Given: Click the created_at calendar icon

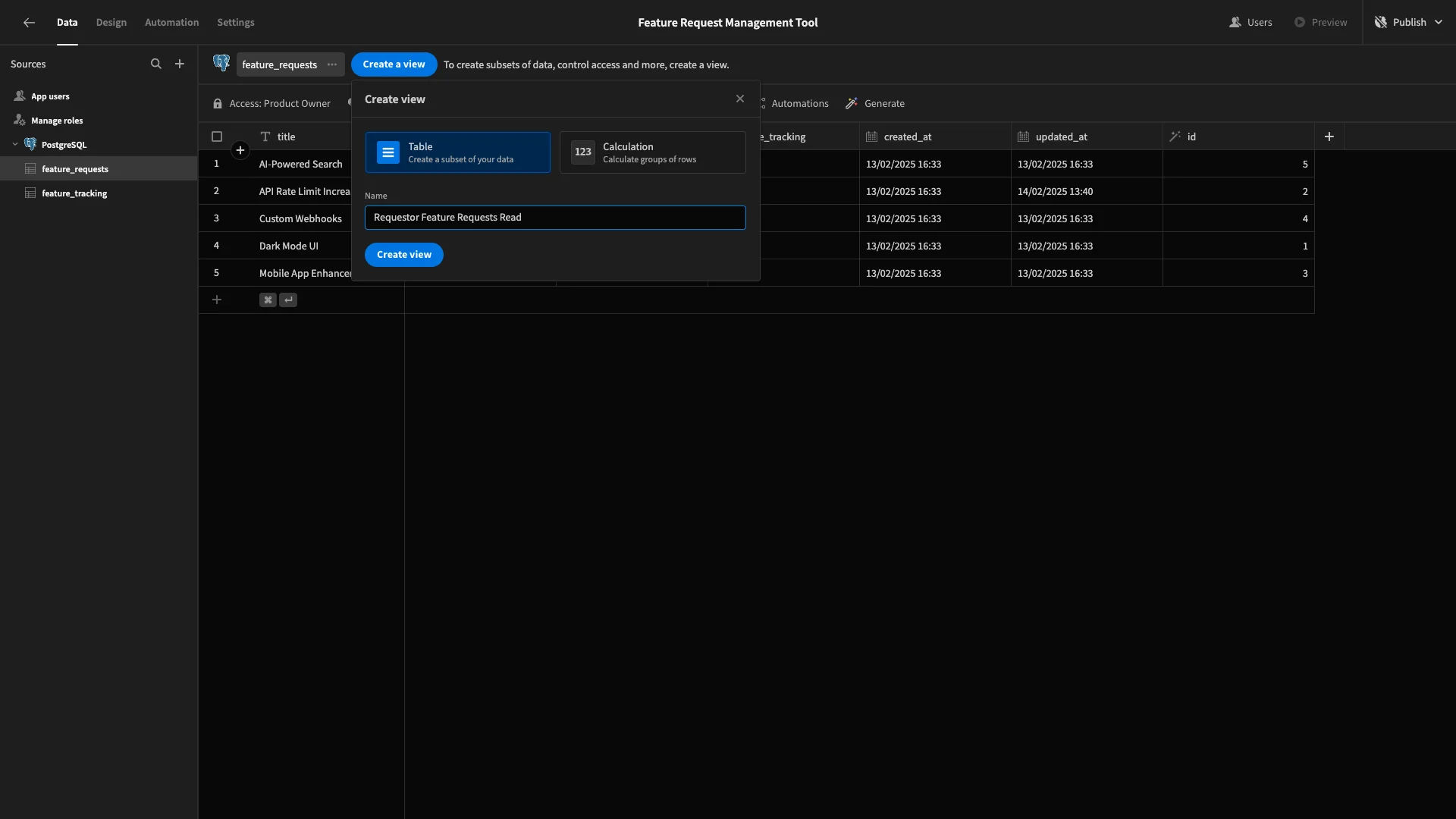Looking at the screenshot, I should [871, 136].
